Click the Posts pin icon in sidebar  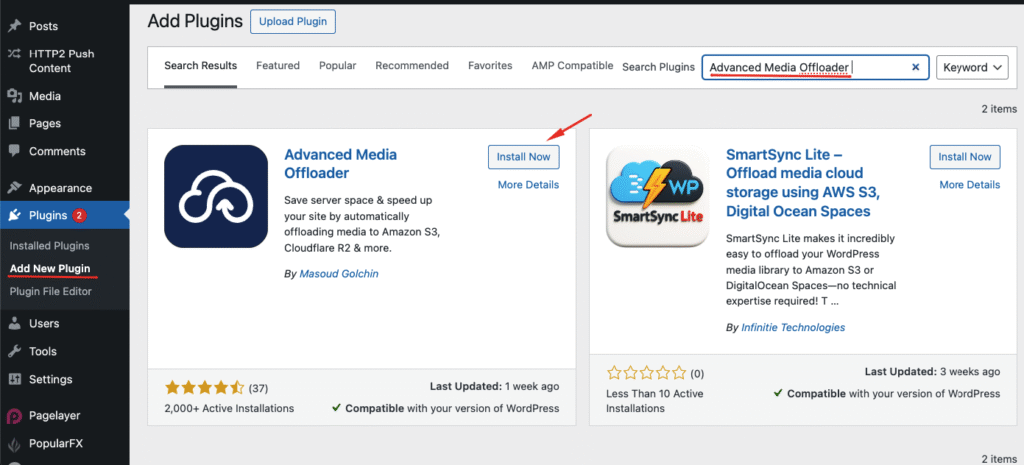(14, 26)
